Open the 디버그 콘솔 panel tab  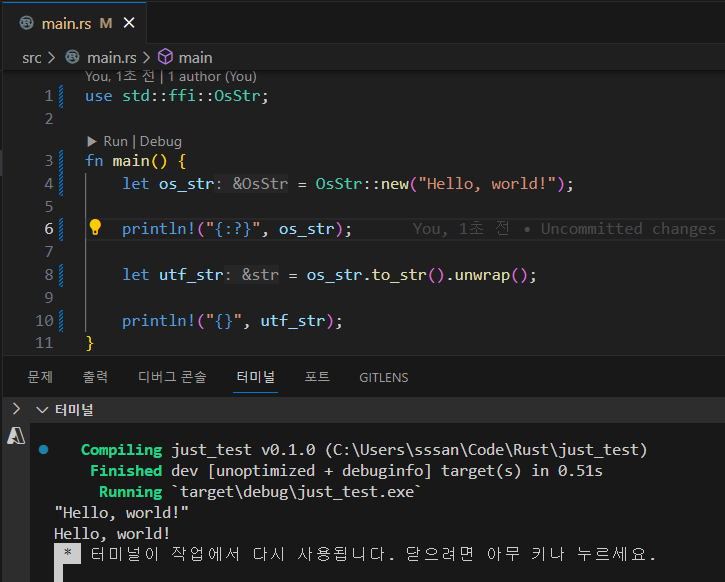pos(172,377)
